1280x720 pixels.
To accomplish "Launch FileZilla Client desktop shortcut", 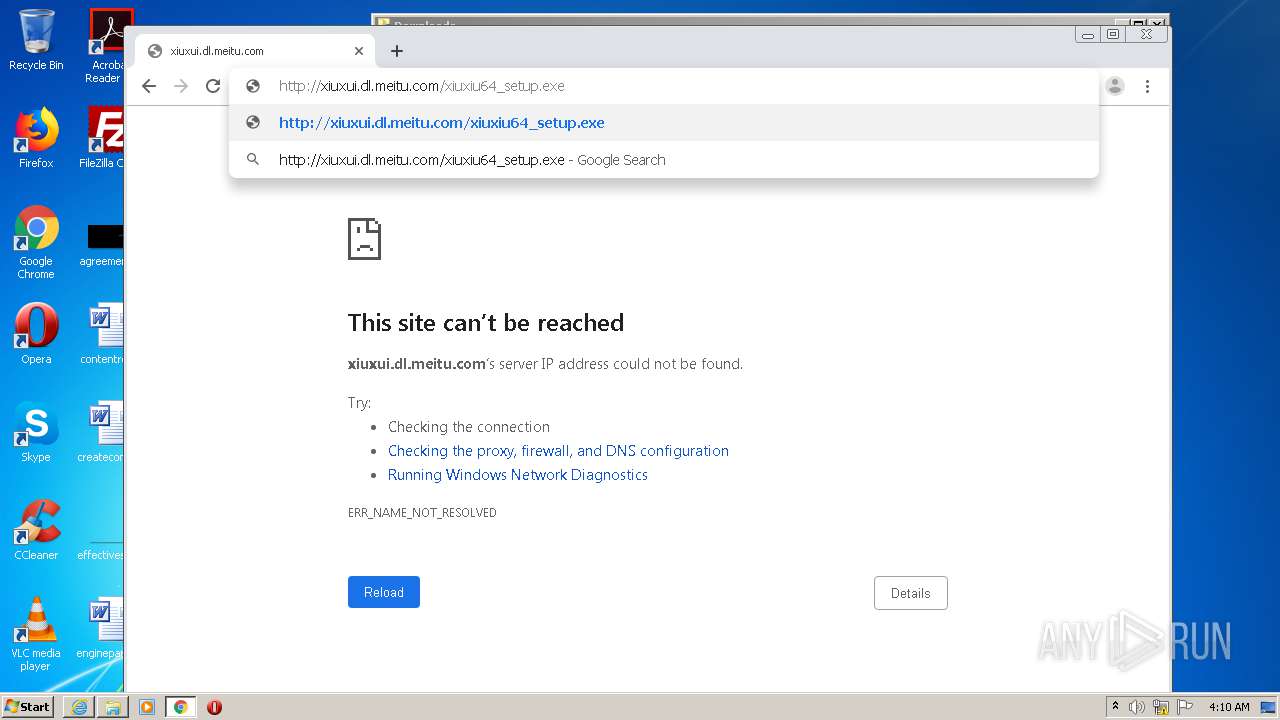I will pos(102,138).
